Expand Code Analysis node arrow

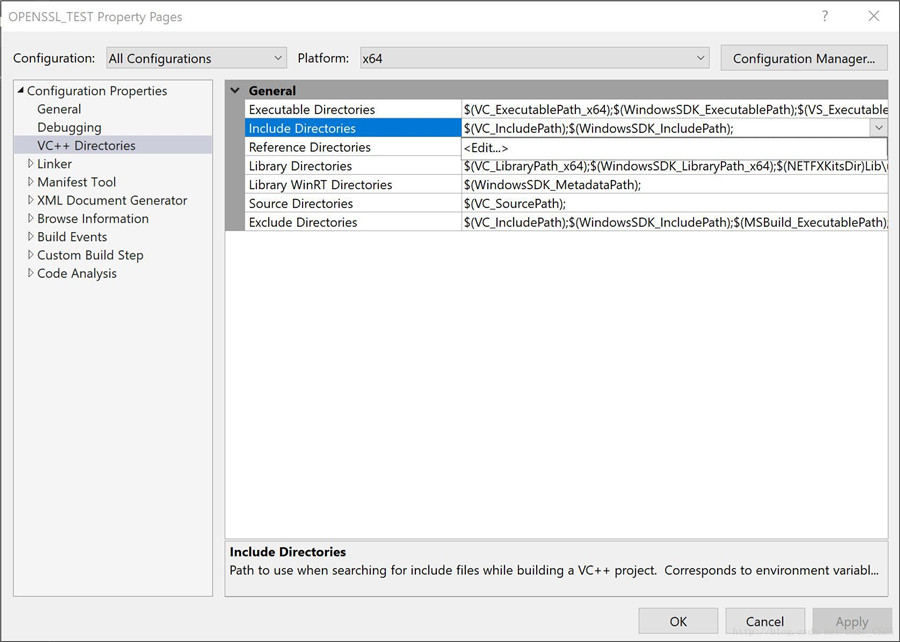point(30,273)
